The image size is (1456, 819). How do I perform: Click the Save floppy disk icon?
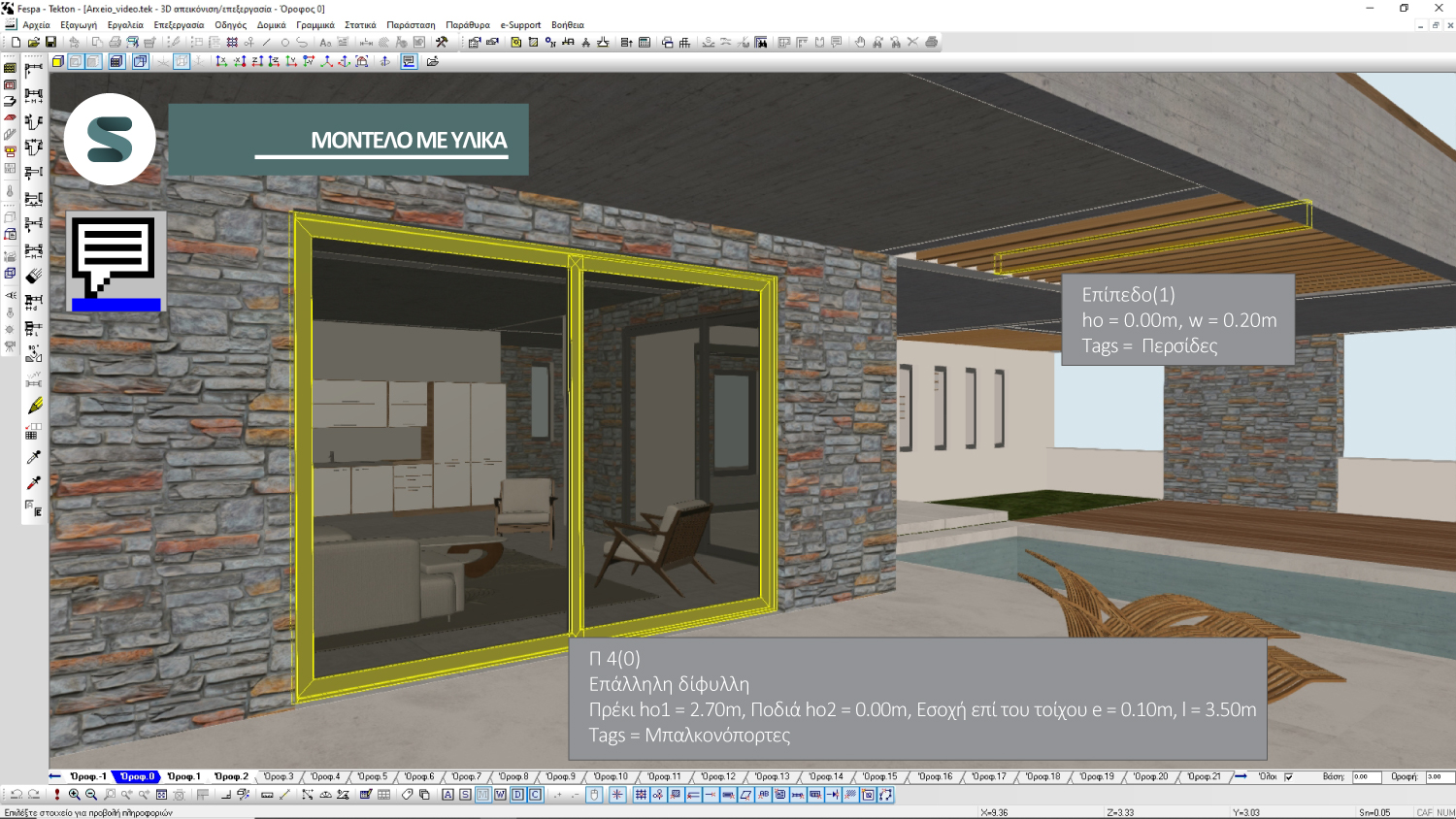click(50, 43)
